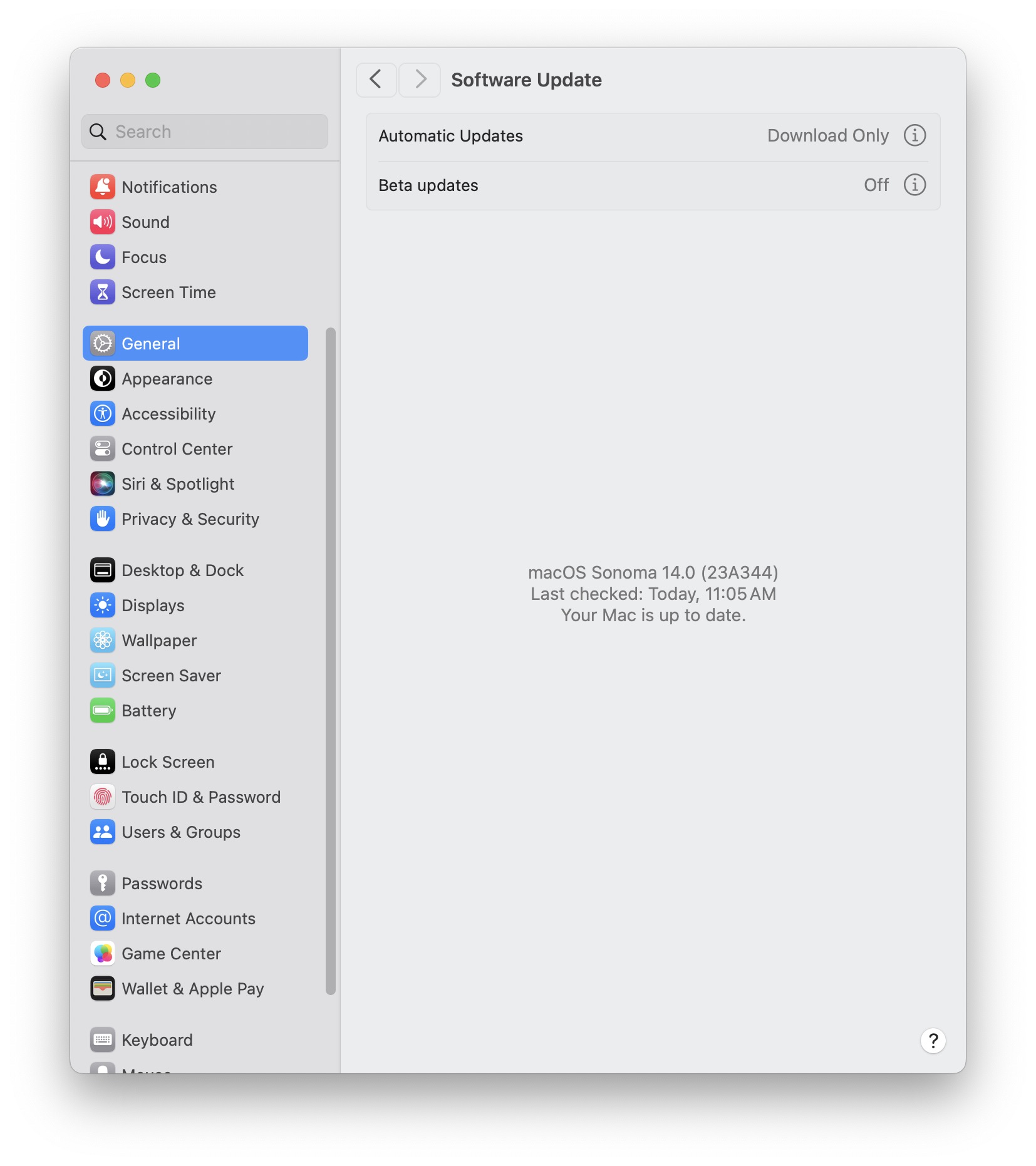Select the Sound settings icon
Viewport: 1036px width, 1166px height.
(103, 222)
